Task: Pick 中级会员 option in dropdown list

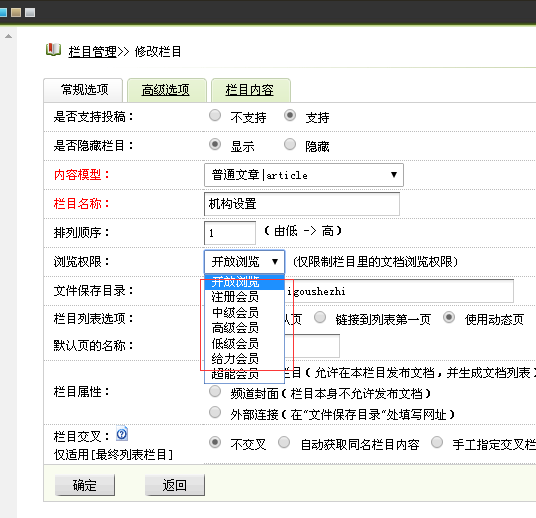Action: 244,313
